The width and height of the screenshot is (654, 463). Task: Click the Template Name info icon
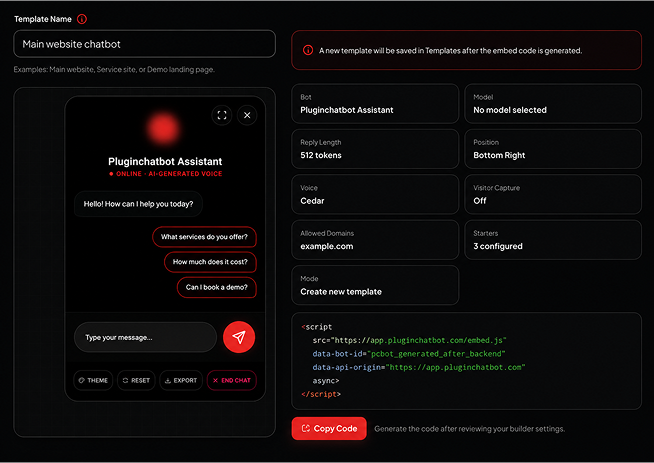82,19
